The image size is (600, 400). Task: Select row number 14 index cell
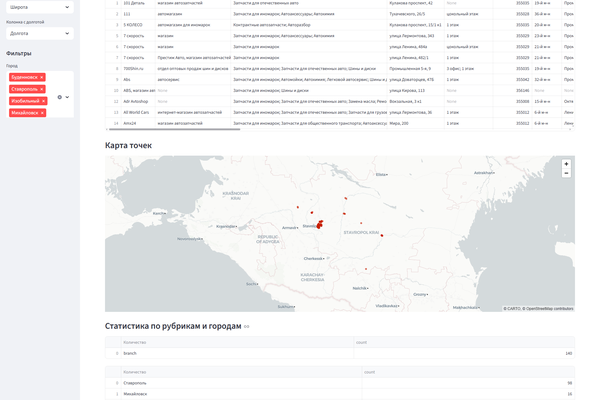pos(113,123)
